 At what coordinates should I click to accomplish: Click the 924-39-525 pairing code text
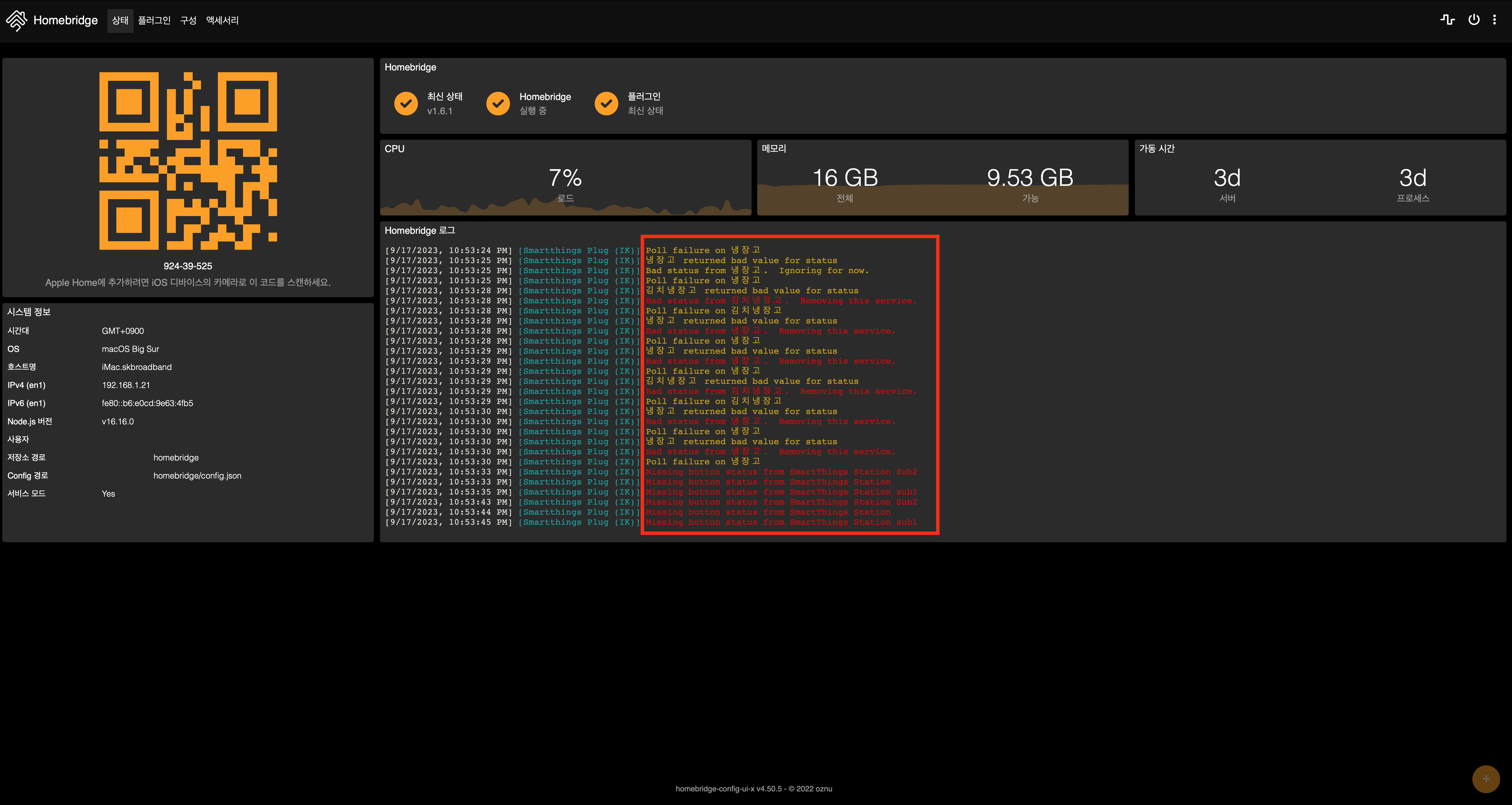tap(188, 266)
